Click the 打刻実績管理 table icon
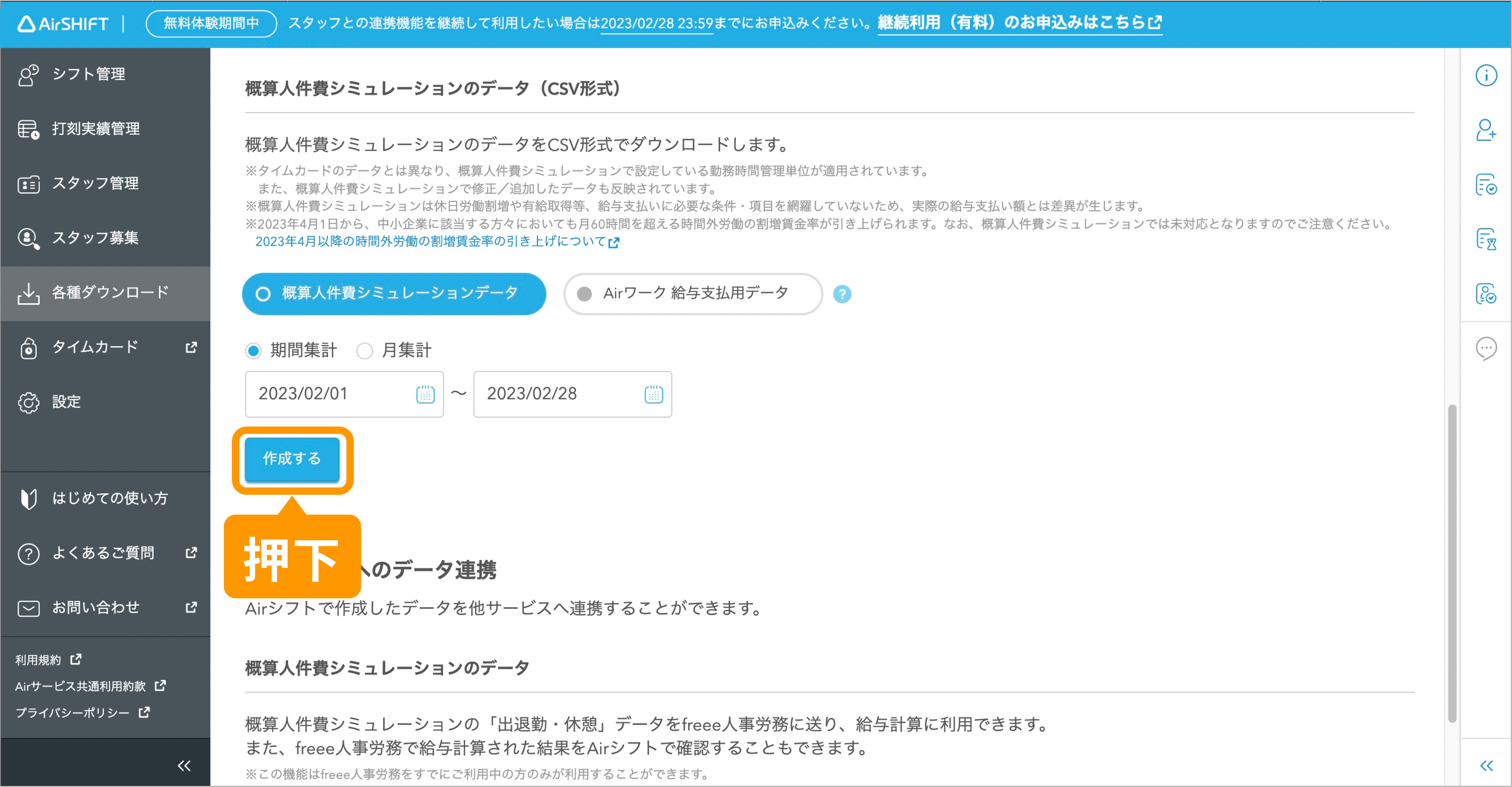The image size is (1512, 787). (x=28, y=129)
